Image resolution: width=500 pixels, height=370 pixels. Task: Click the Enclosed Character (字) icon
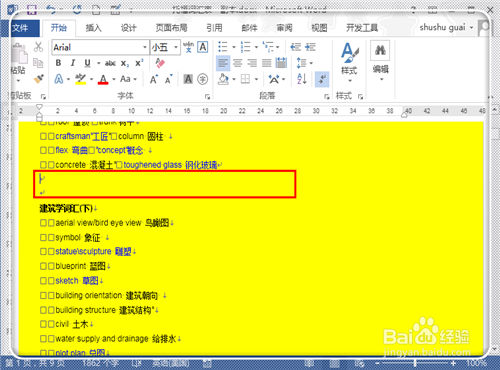click(203, 79)
